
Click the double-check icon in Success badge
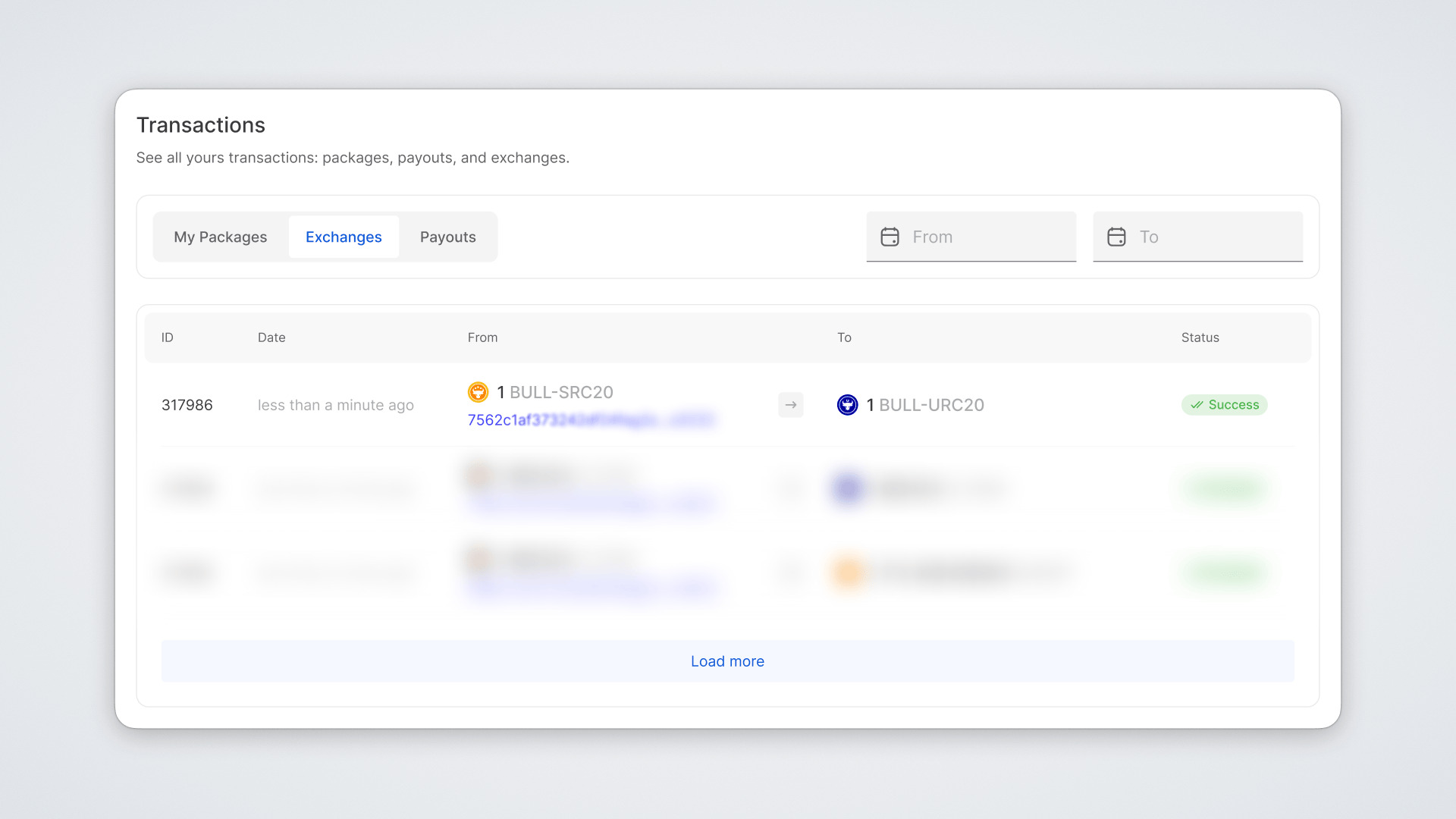(x=1197, y=405)
